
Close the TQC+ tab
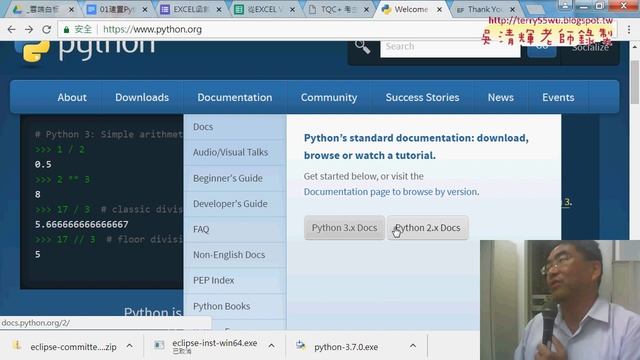pyautogui.click(x=366, y=9)
